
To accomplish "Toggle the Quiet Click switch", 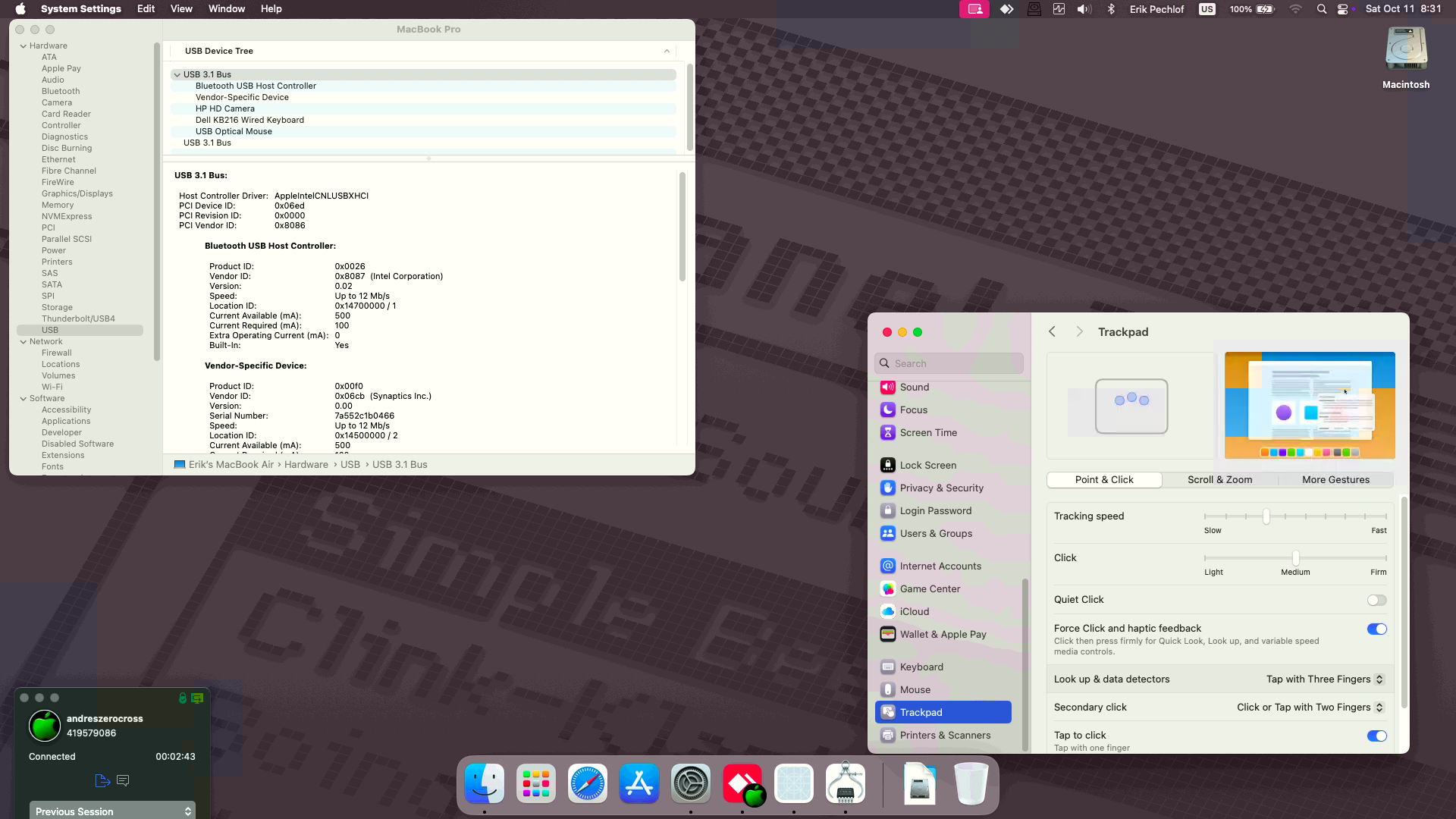I will 1376,600.
